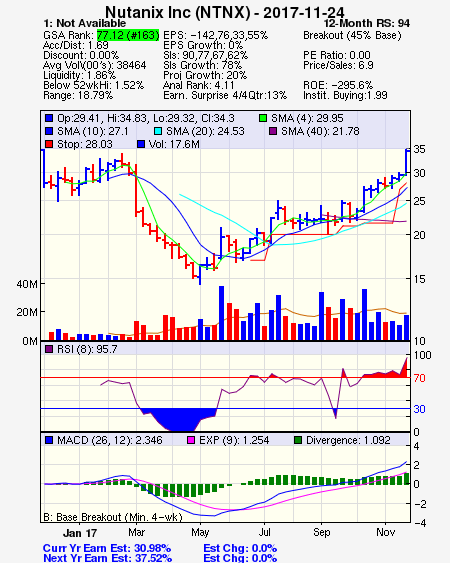Click the Earn. Surprise 4/4Qtr:13% text

pyautogui.click(x=225, y=96)
